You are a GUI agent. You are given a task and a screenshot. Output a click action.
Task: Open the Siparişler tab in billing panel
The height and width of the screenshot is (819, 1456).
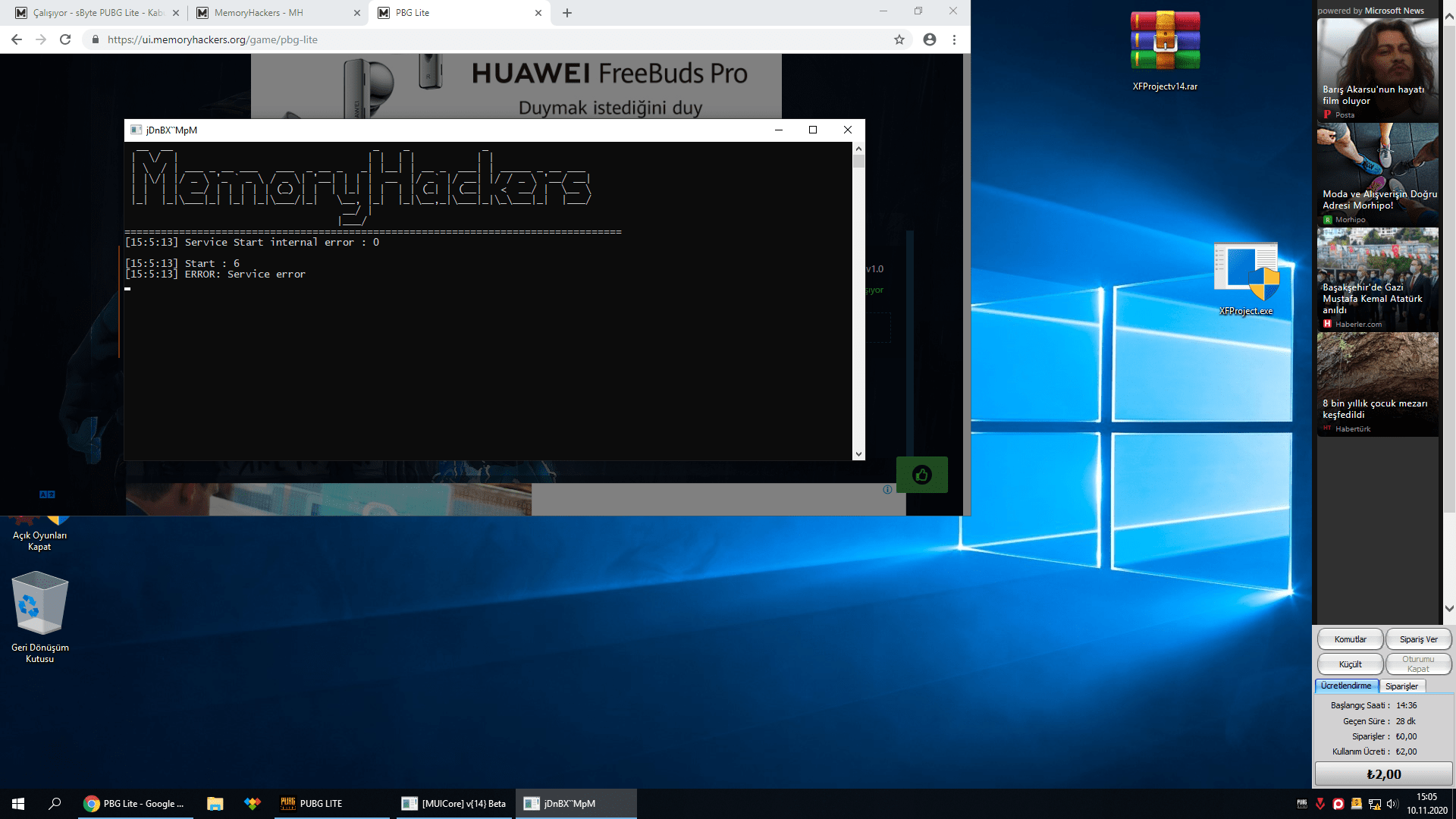(1401, 686)
